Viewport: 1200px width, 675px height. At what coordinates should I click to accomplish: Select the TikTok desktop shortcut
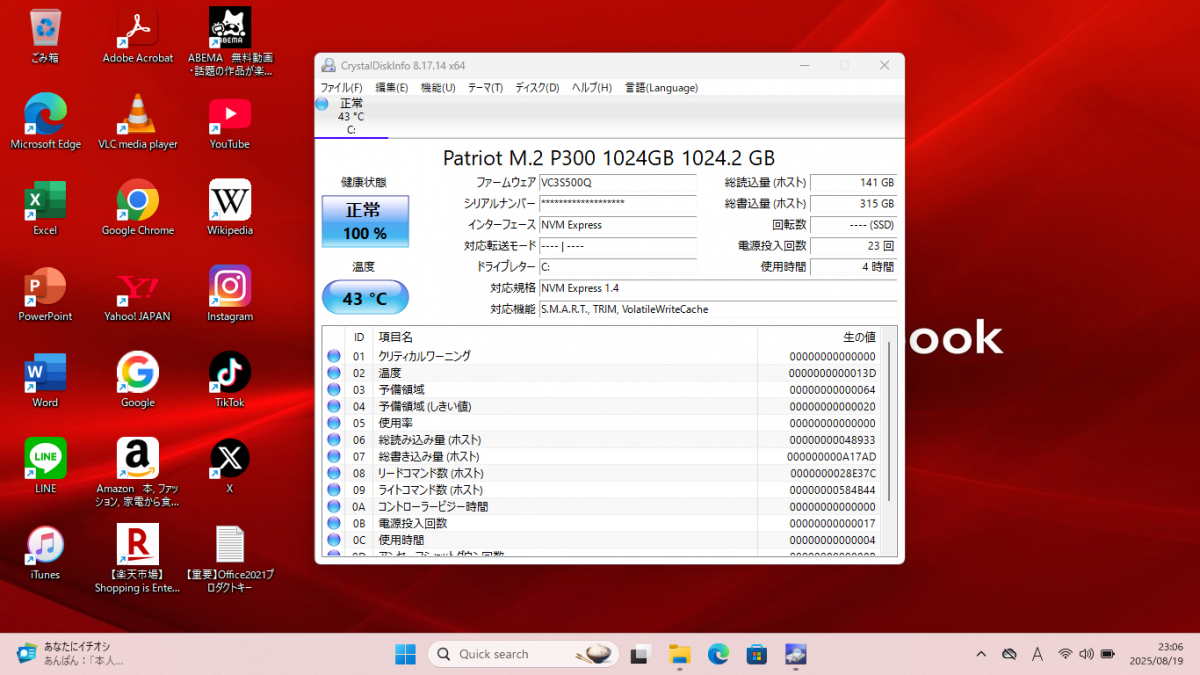click(230, 380)
